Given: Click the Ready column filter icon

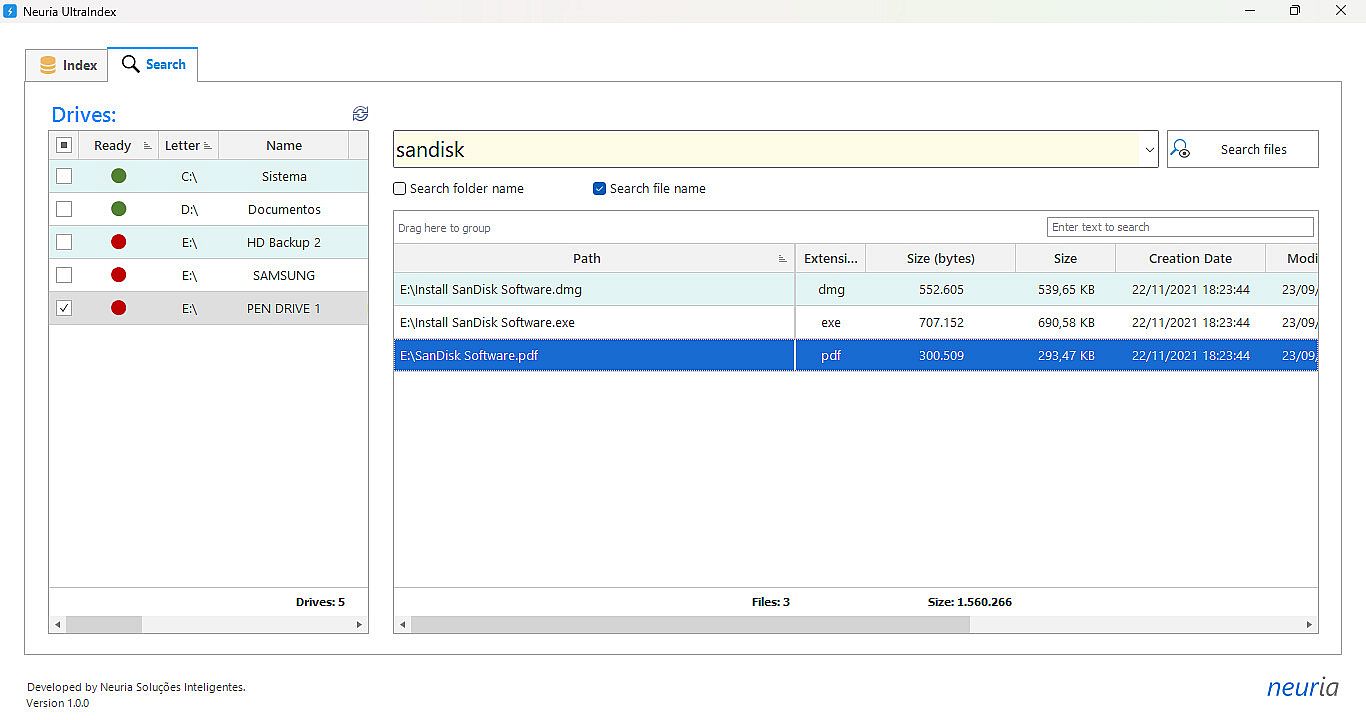Looking at the screenshot, I should (x=148, y=146).
